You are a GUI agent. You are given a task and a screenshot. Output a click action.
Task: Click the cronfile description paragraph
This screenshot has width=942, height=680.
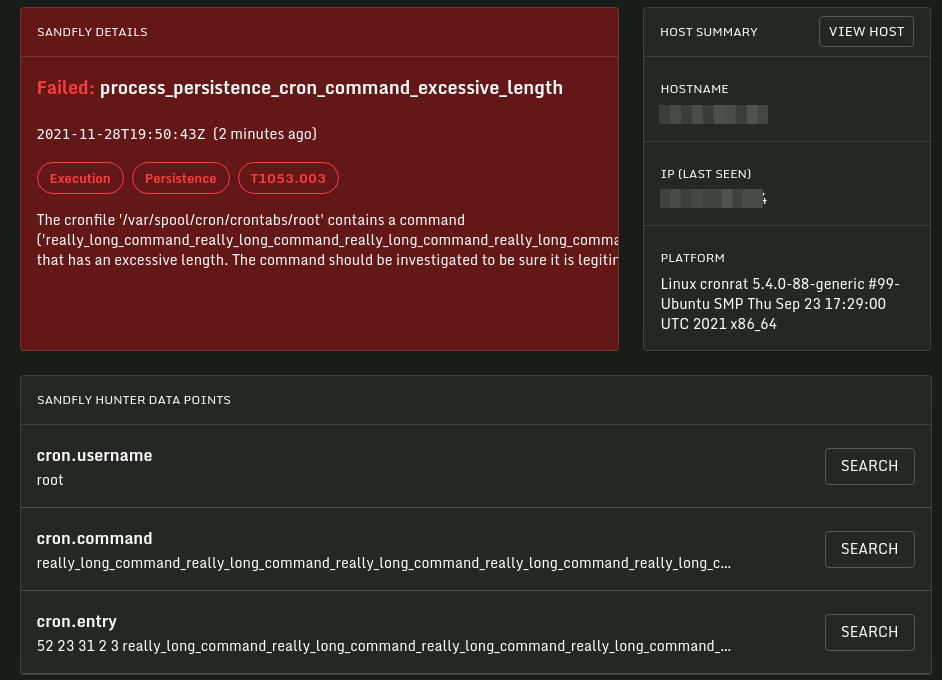tap(327, 240)
